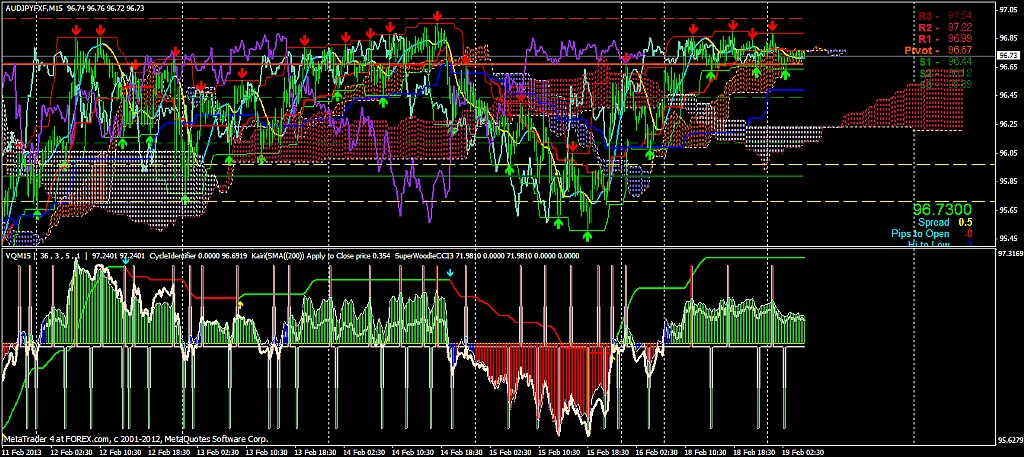Click the Pips to Open label
The height and width of the screenshot is (457, 1024).
click(x=921, y=233)
